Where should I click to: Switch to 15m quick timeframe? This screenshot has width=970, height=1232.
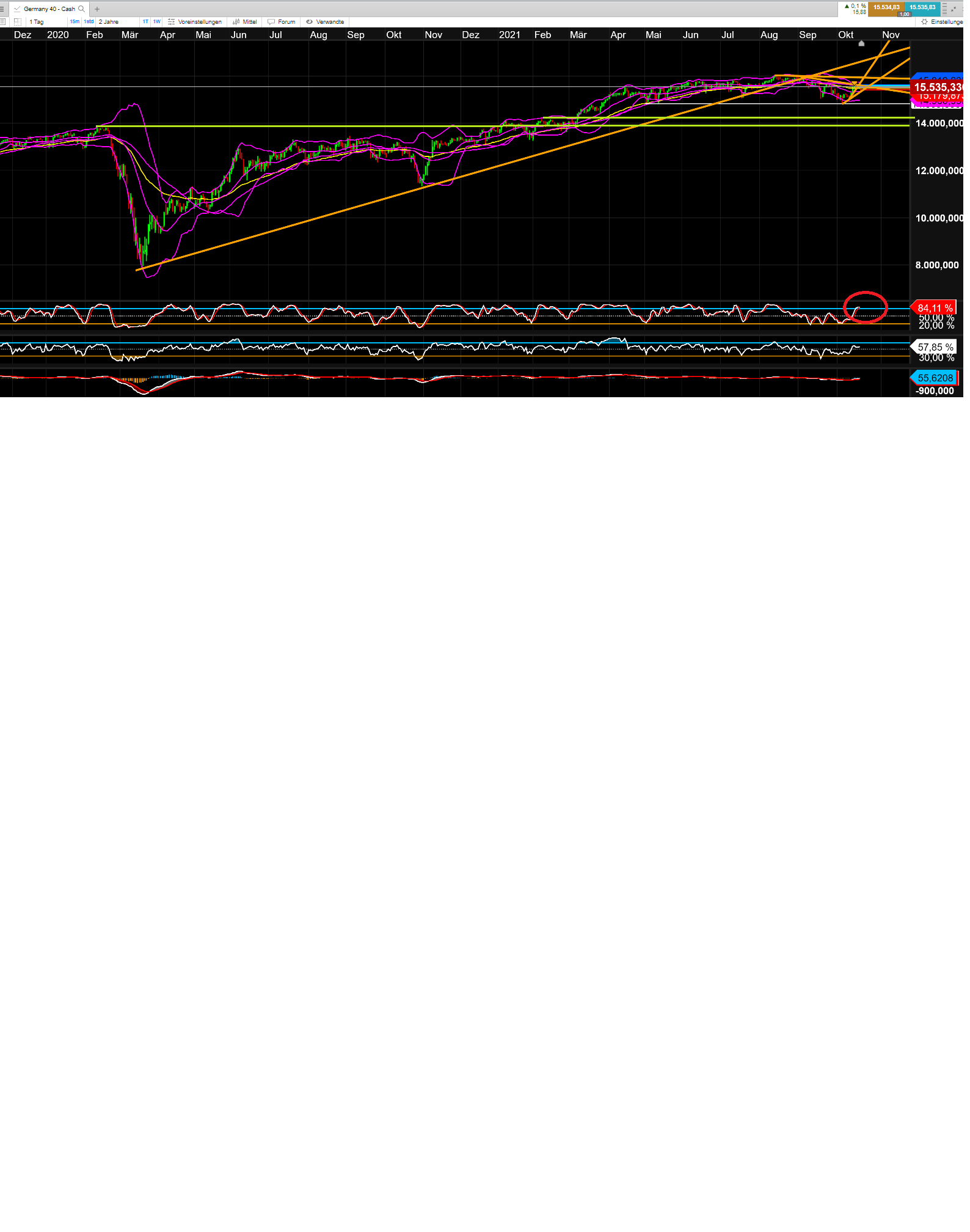(x=75, y=22)
